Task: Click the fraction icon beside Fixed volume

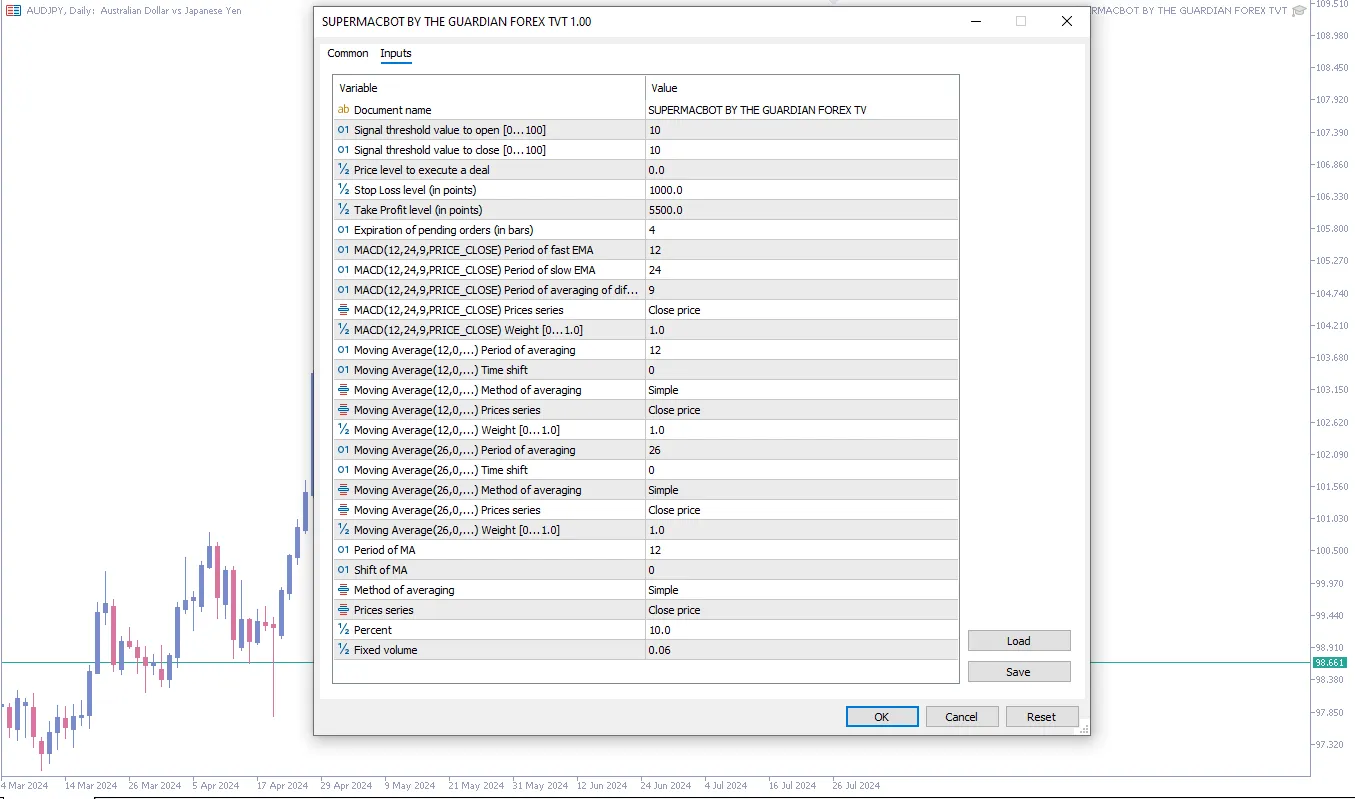Action: point(343,650)
